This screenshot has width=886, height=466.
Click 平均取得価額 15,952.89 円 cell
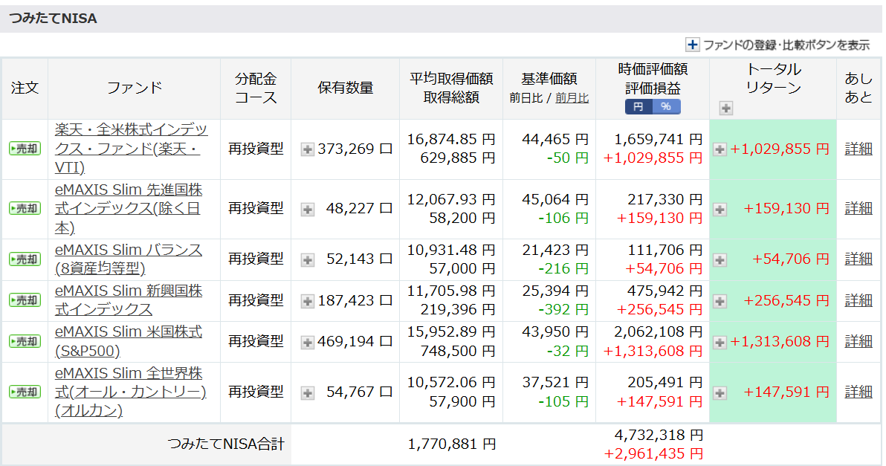tap(451, 332)
